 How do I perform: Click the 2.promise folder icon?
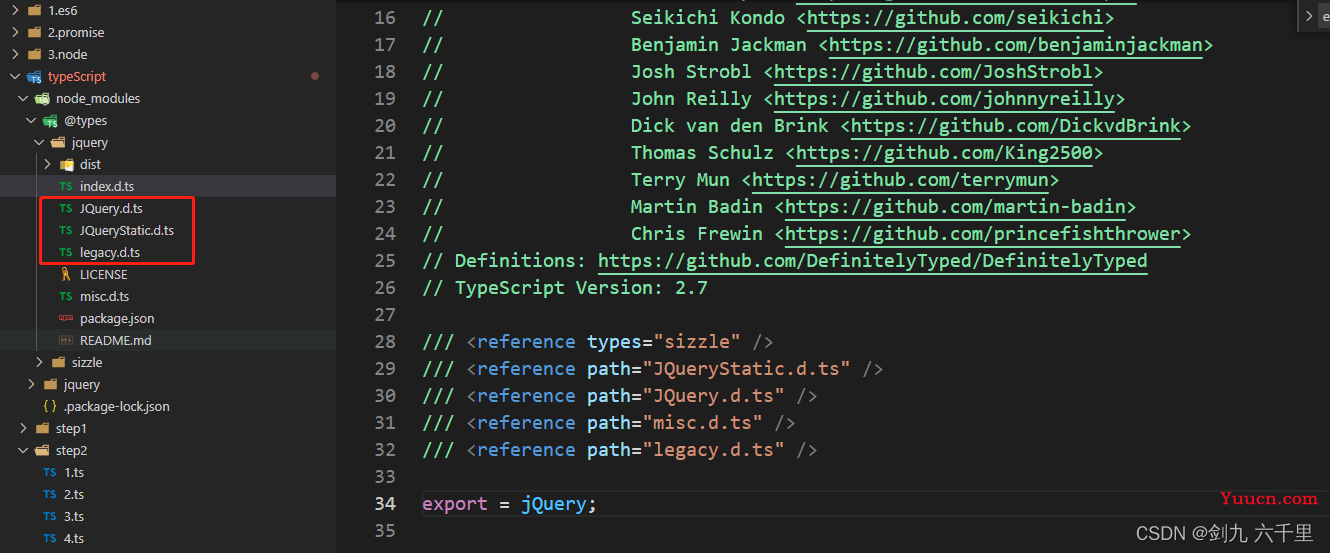[35, 32]
